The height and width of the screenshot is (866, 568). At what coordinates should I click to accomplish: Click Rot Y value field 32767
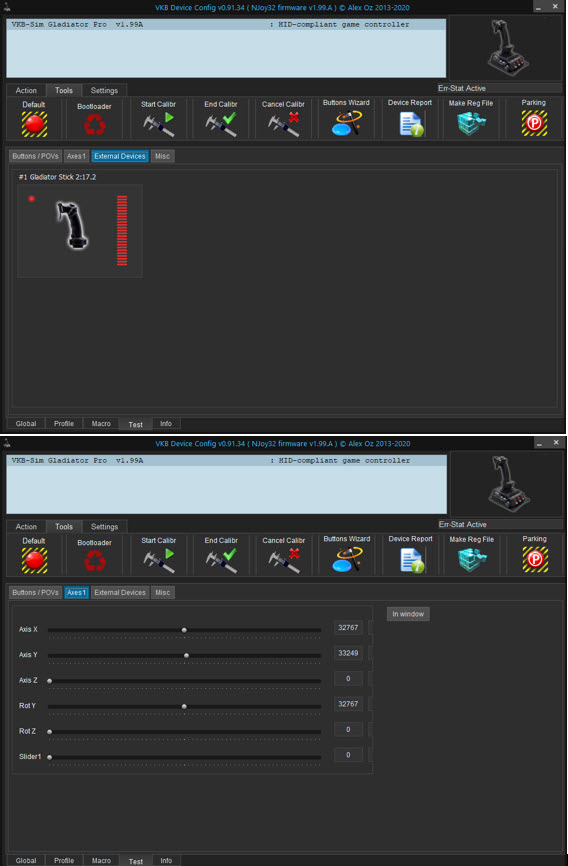tap(348, 704)
